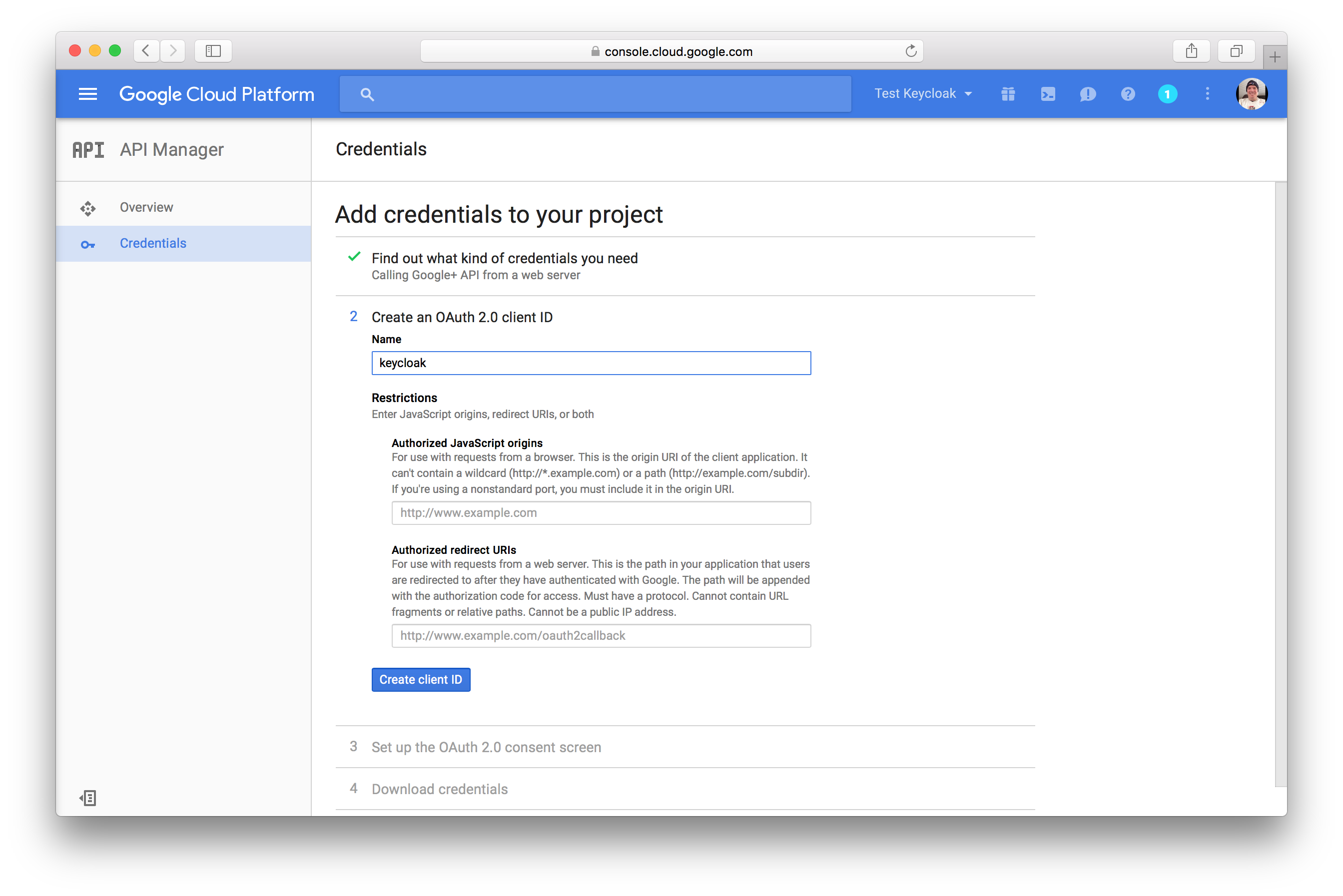1343x896 pixels.
Task: Click the Google Cloud Platform logo
Action: pyautogui.click(x=217, y=94)
